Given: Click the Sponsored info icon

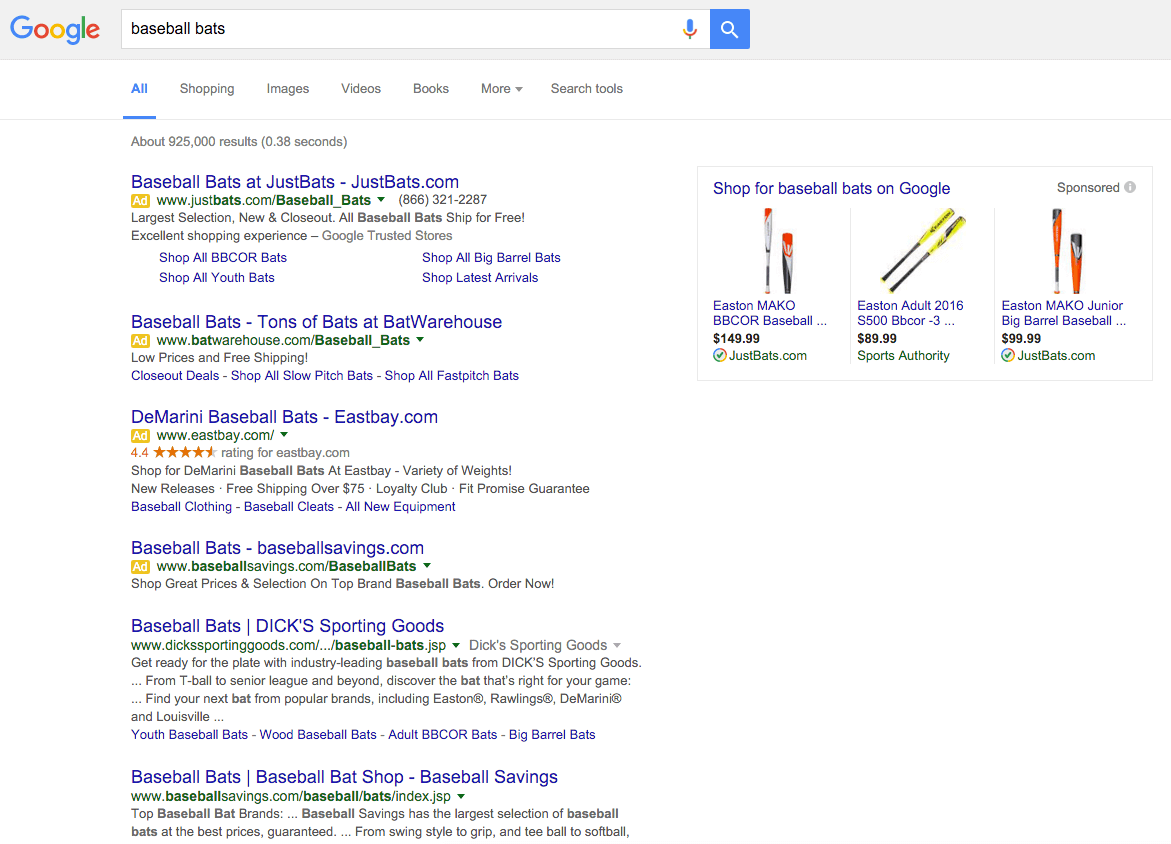Looking at the screenshot, I should tap(1130, 187).
